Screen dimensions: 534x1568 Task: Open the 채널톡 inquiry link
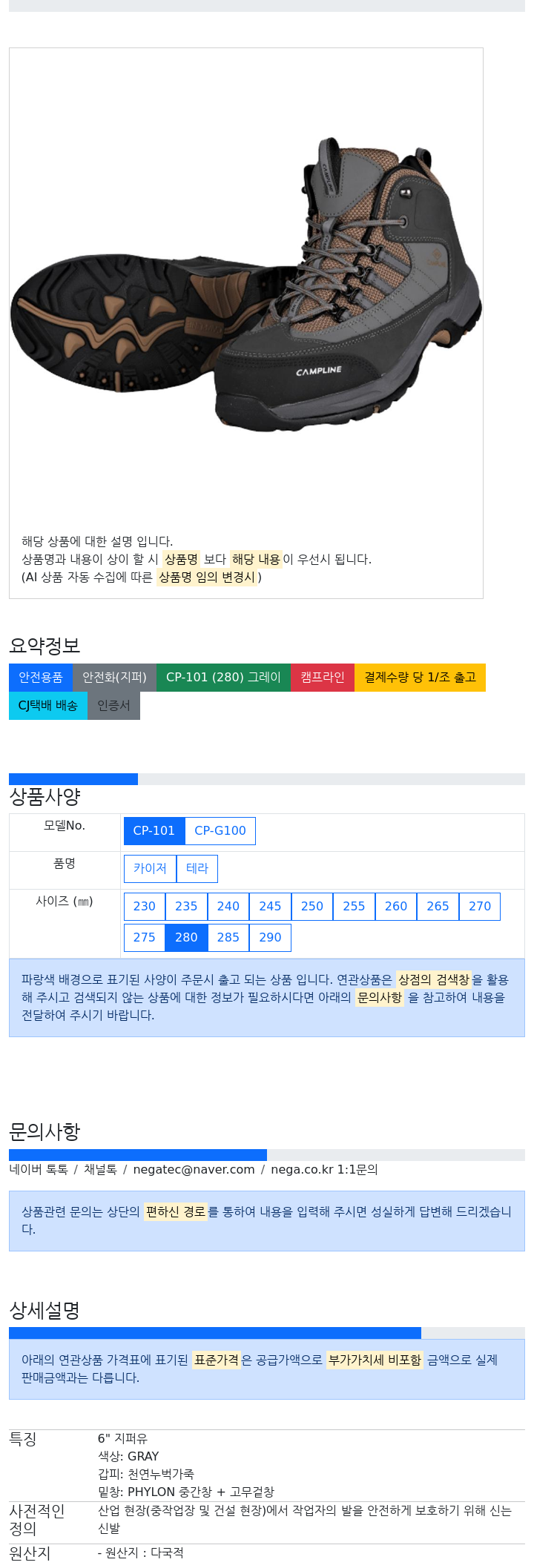[x=100, y=1170]
